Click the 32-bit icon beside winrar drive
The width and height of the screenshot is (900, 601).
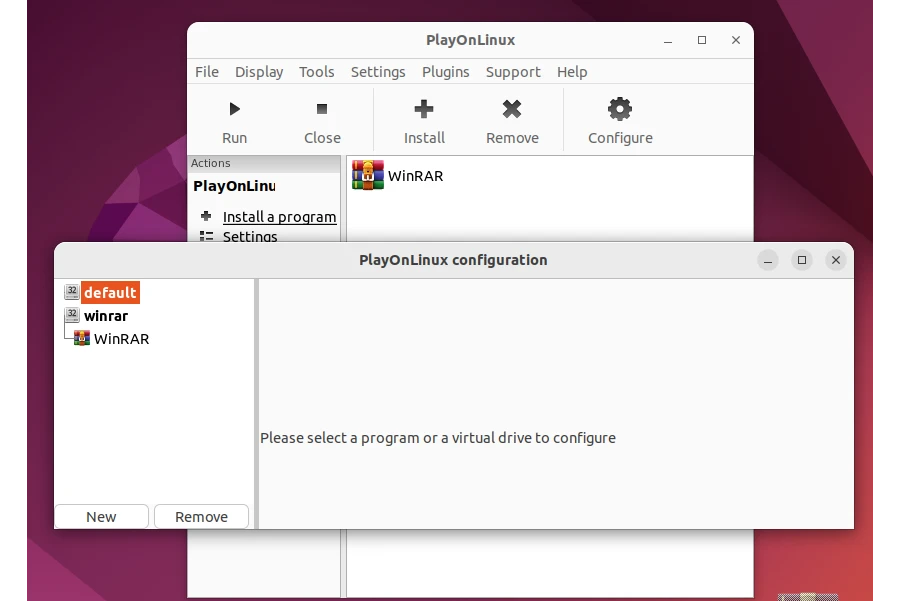pyautogui.click(x=72, y=315)
